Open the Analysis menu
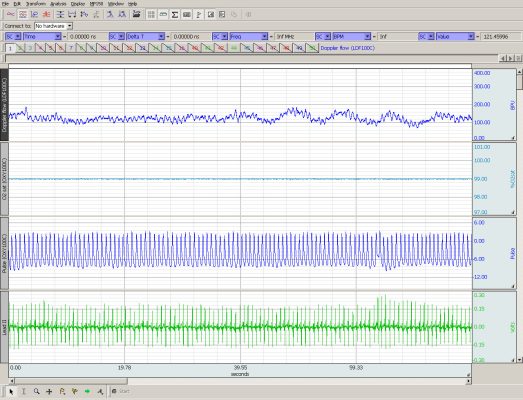 point(58,4)
